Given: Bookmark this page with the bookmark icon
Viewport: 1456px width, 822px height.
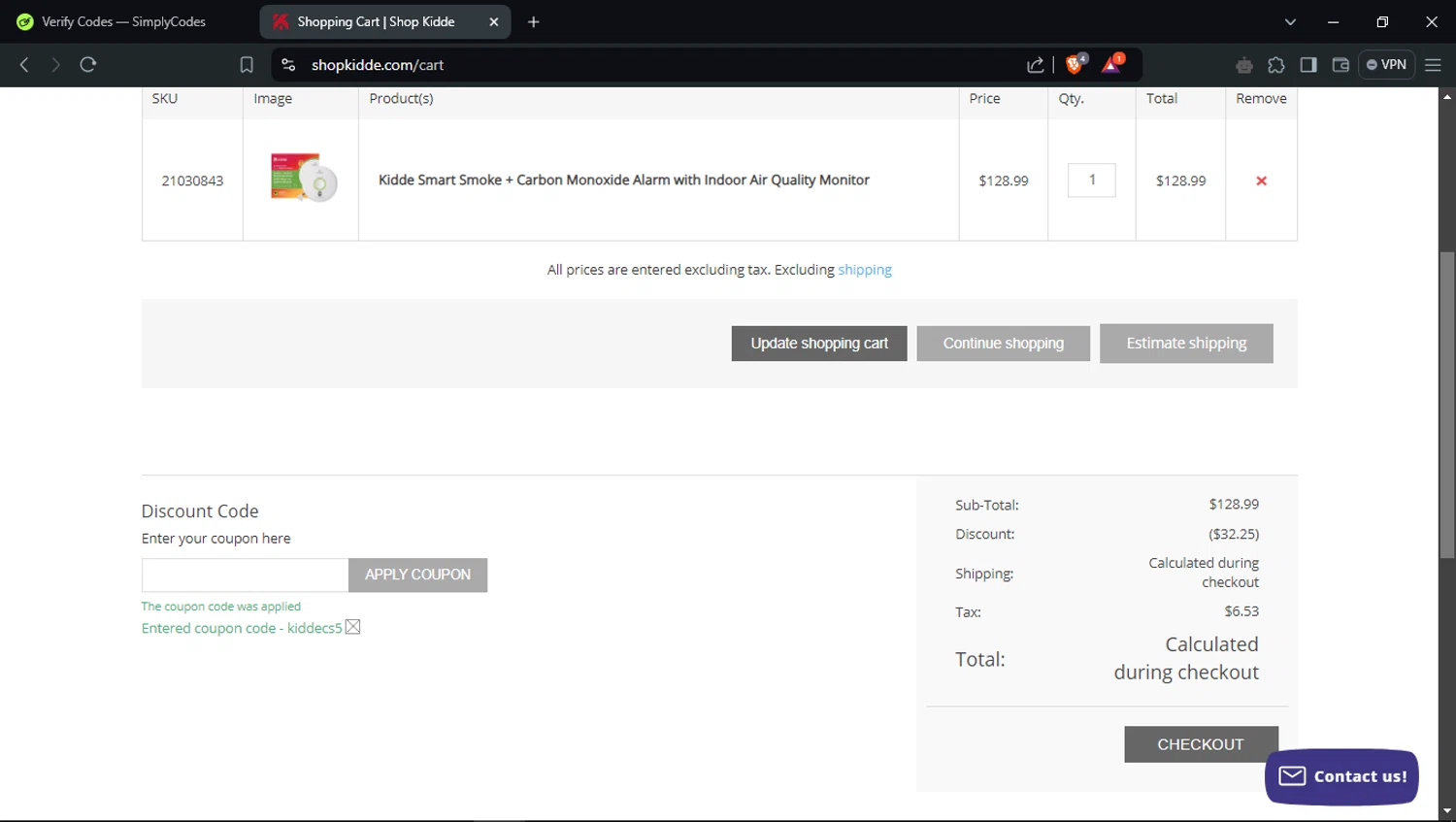Looking at the screenshot, I should click(x=247, y=65).
